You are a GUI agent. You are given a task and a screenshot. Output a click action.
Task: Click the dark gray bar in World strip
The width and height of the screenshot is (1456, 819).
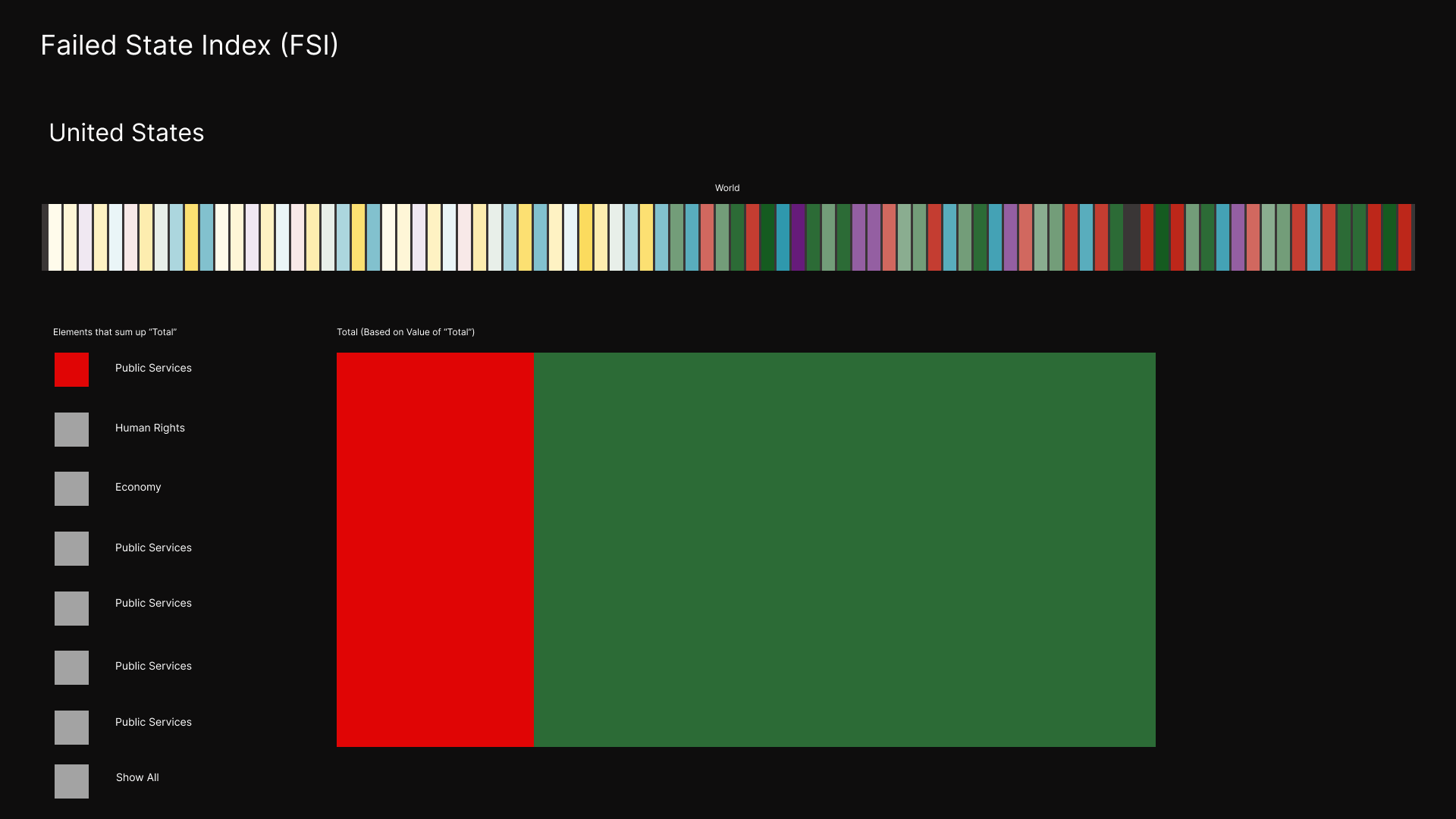1131,237
